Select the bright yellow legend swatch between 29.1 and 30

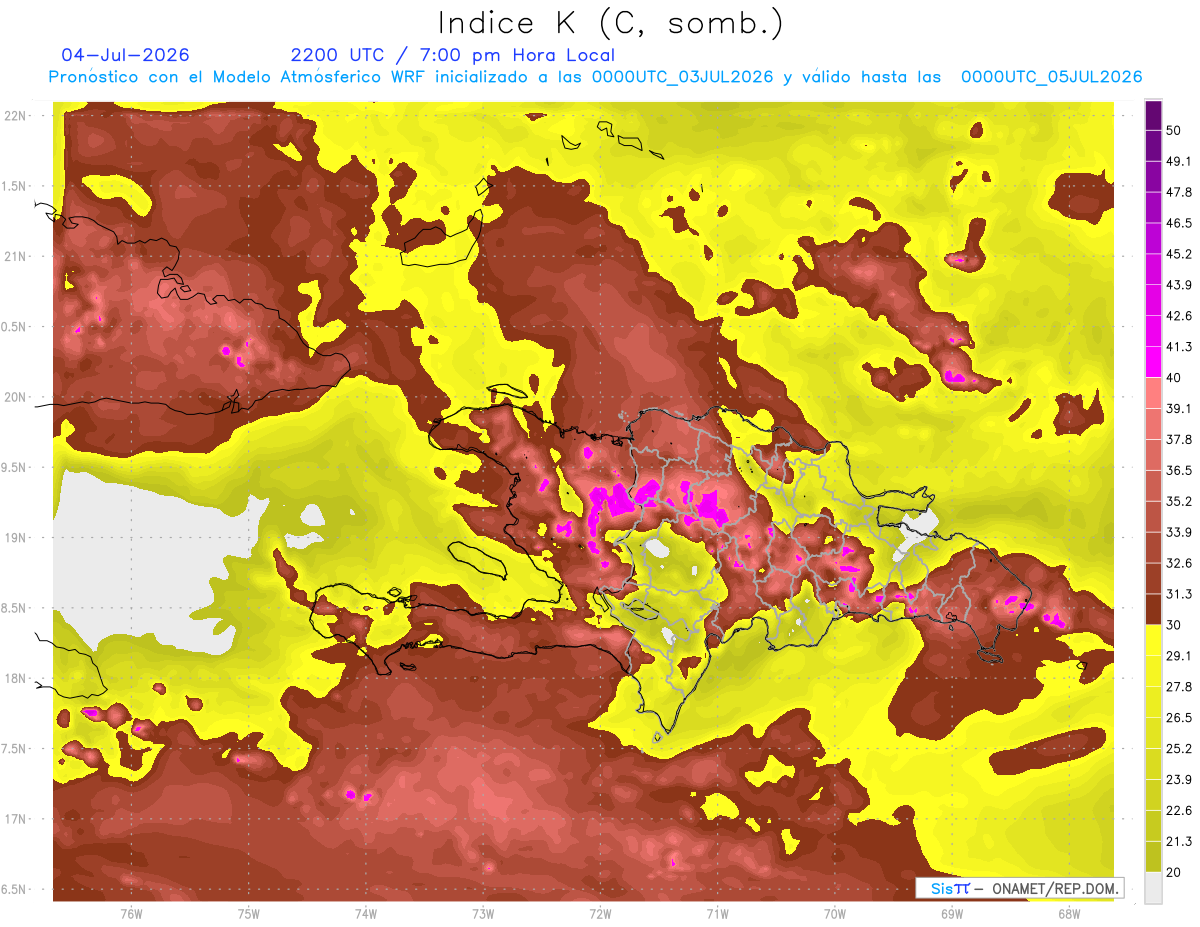click(x=1153, y=640)
